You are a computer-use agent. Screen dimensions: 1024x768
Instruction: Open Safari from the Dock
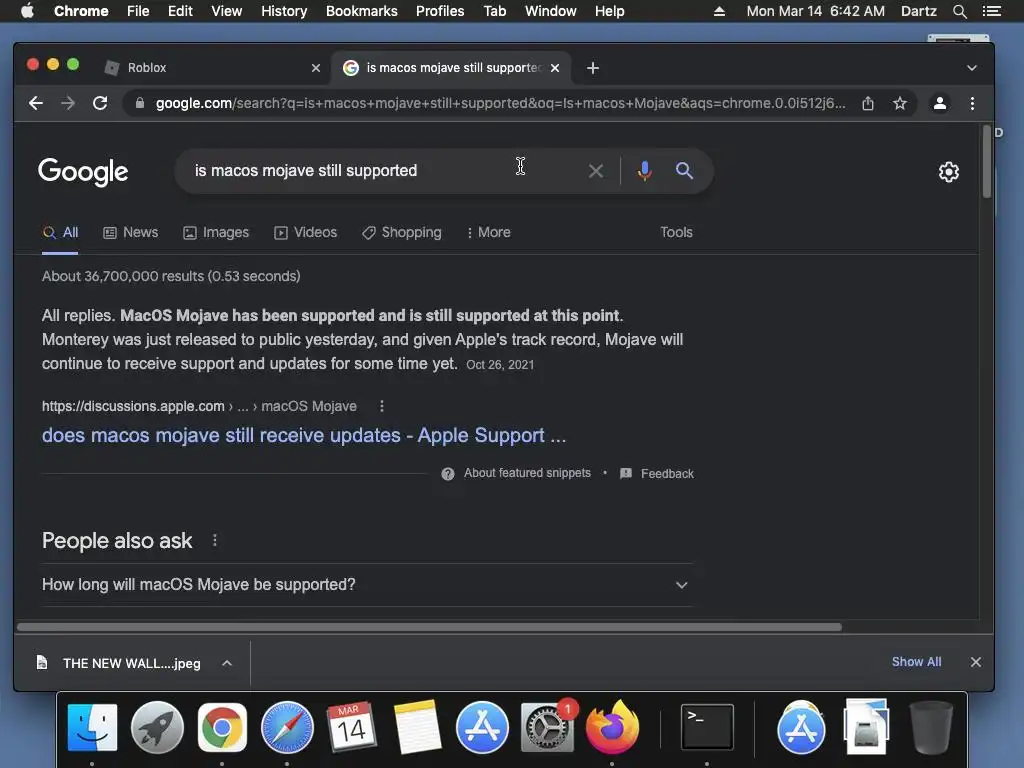click(287, 727)
